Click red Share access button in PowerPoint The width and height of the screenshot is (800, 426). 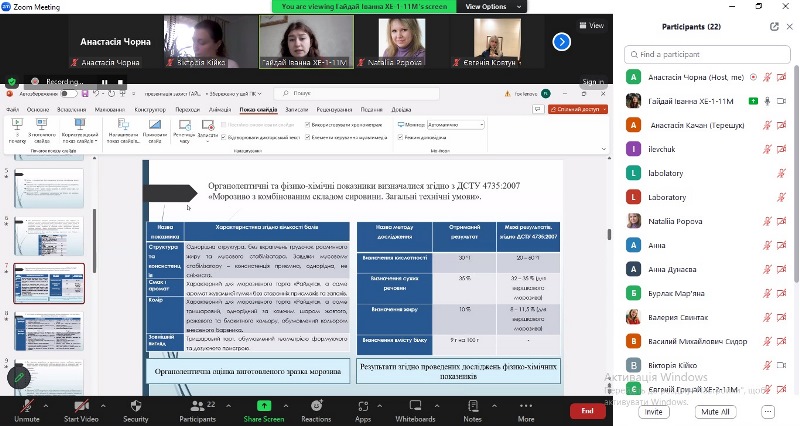pos(578,109)
